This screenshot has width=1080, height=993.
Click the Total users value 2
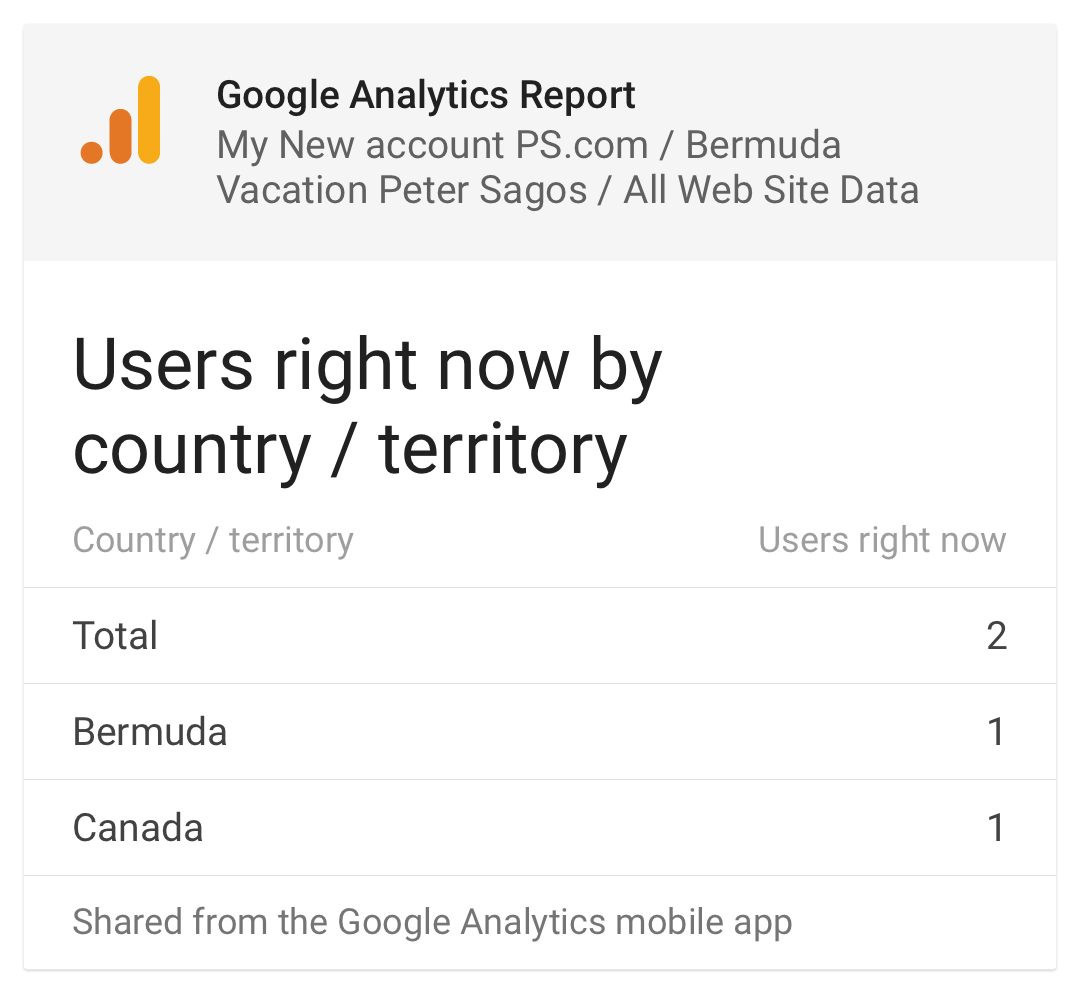997,636
